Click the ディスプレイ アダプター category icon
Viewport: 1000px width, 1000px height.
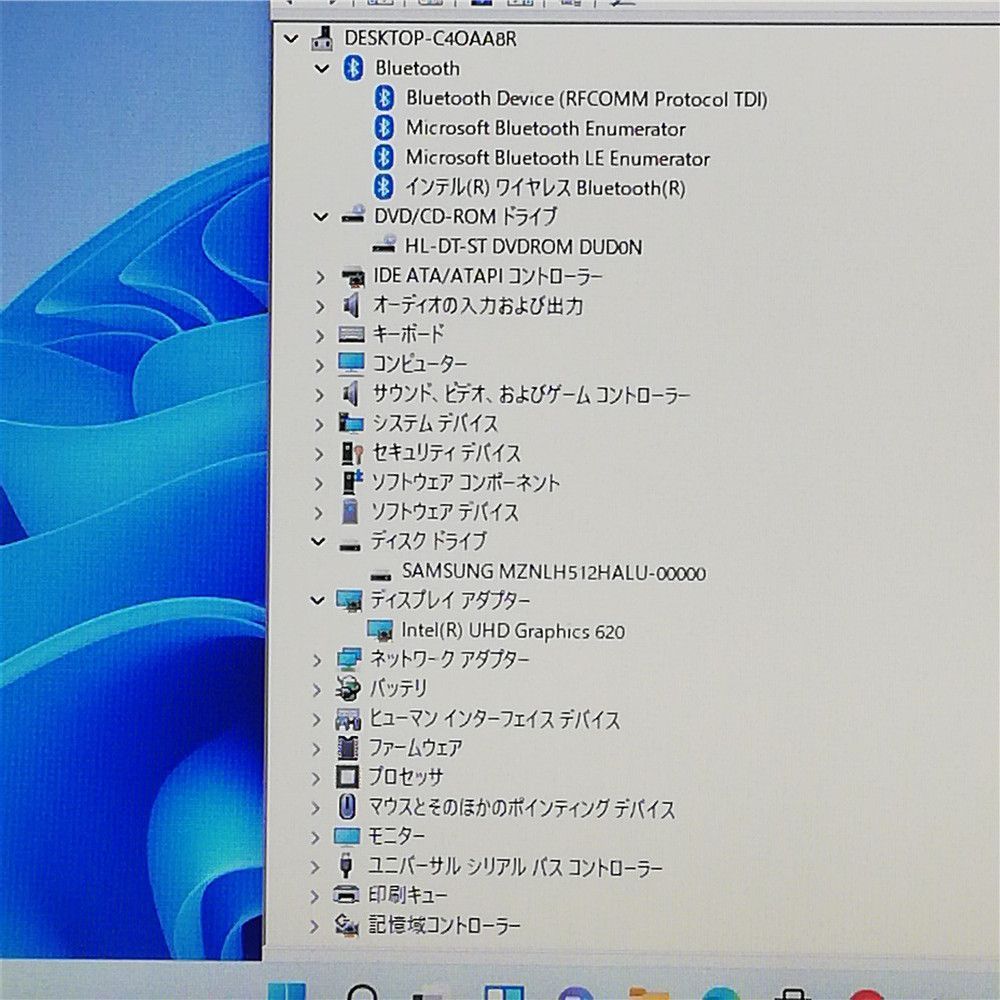pyautogui.click(x=349, y=601)
